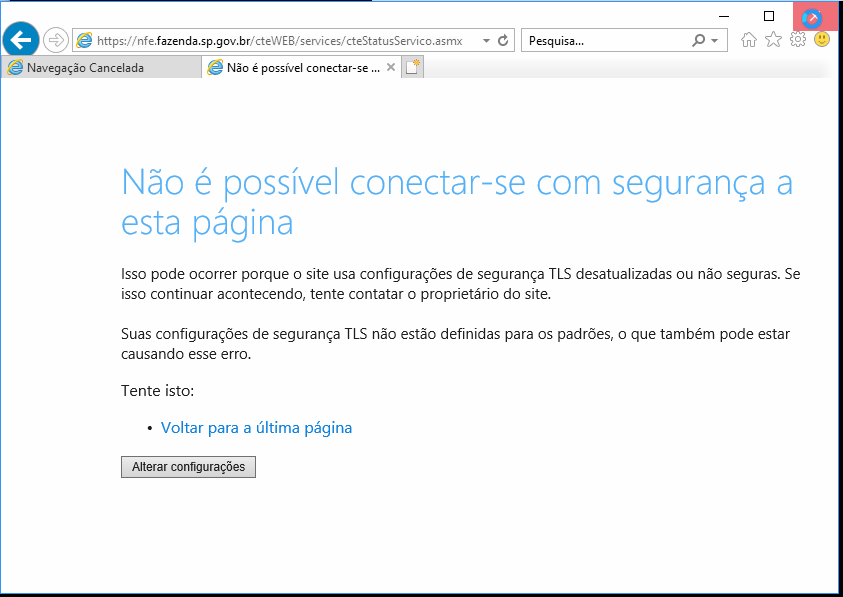
Task: Follow the Voltar para a última página link
Action: click(x=256, y=428)
